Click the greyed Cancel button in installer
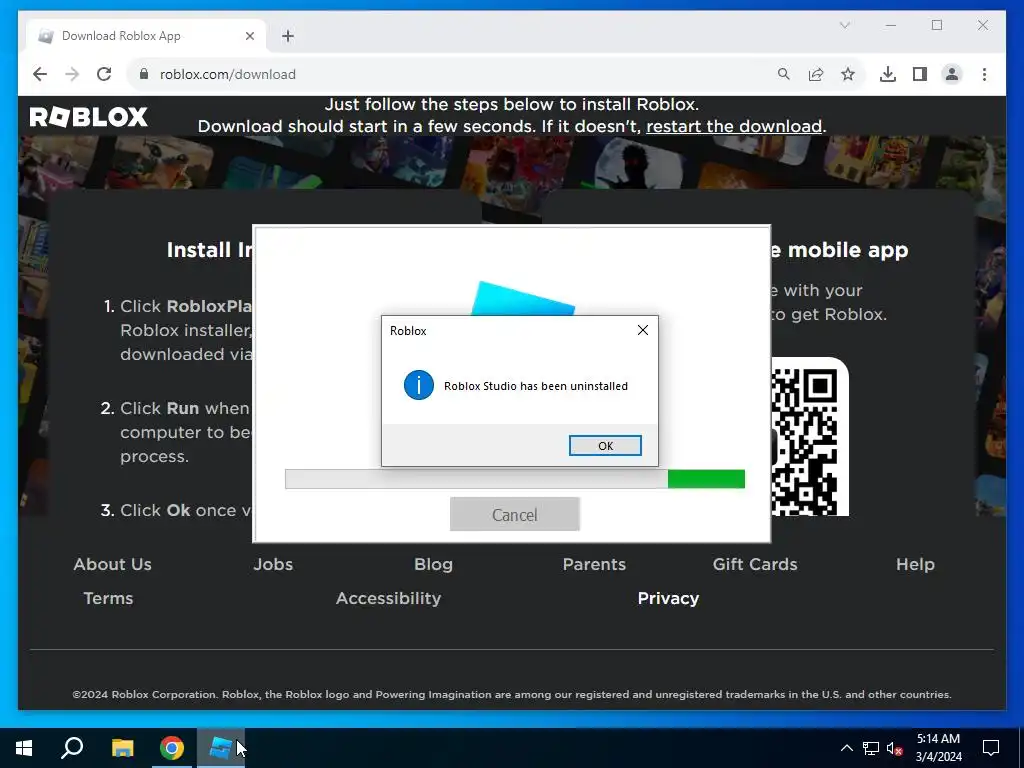The width and height of the screenshot is (1024, 768). [515, 515]
